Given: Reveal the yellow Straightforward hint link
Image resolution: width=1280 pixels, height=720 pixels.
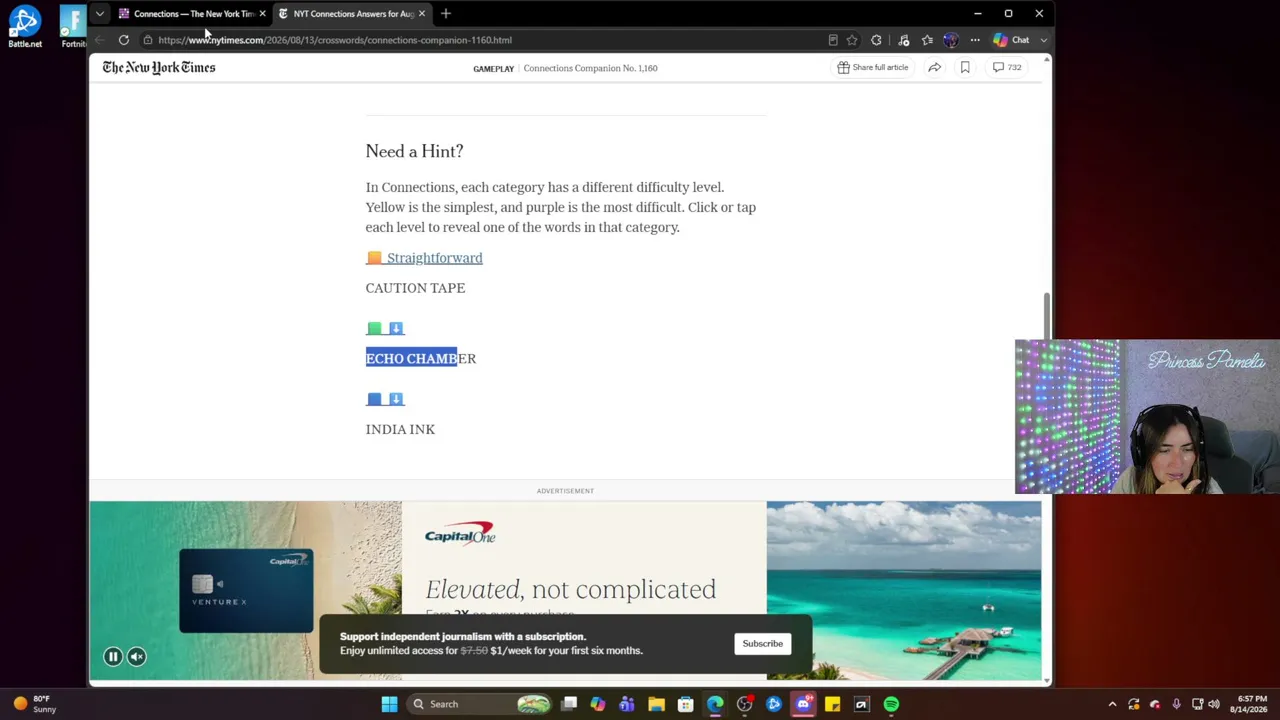Looking at the screenshot, I should pos(424,258).
